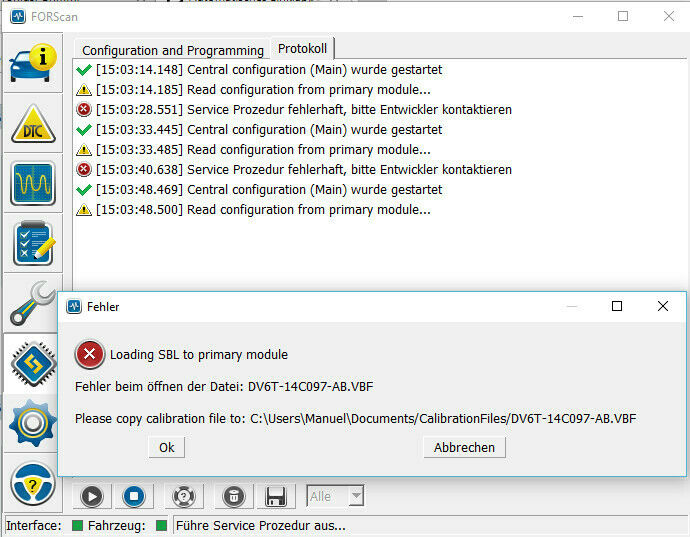Stop the running procedure with the stop button
Image resolution: width=690 pixels, height=537 pixels.
tap(134, 497)
